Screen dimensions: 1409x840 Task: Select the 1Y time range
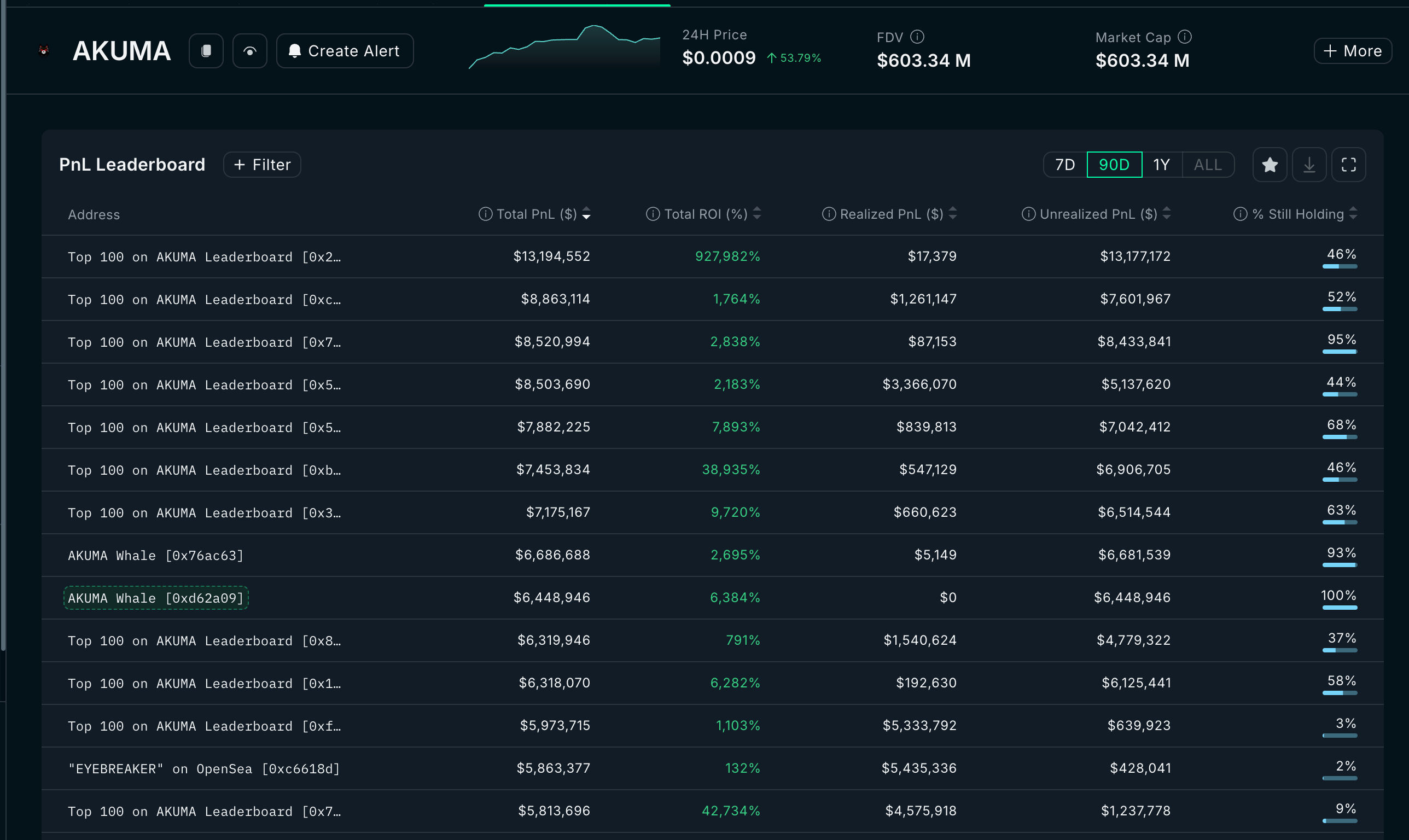1161,164
